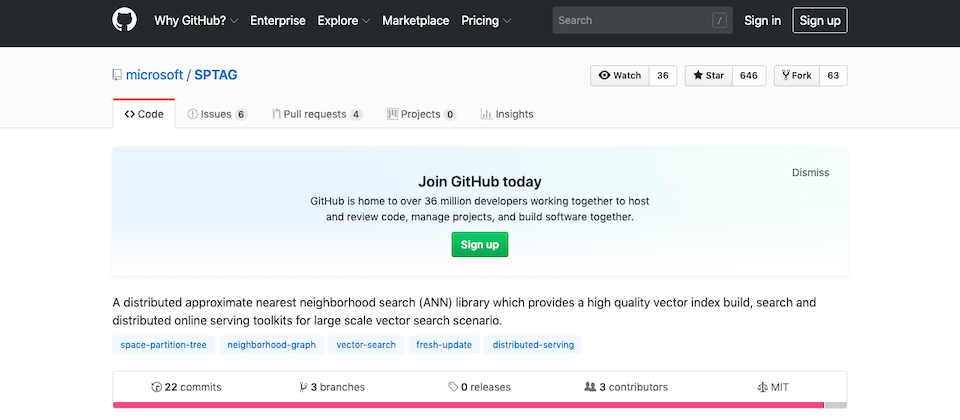The image size is (960, 420).
Task: Open the Insights tab
Action: pyautogui.click(x=507, y=114)
